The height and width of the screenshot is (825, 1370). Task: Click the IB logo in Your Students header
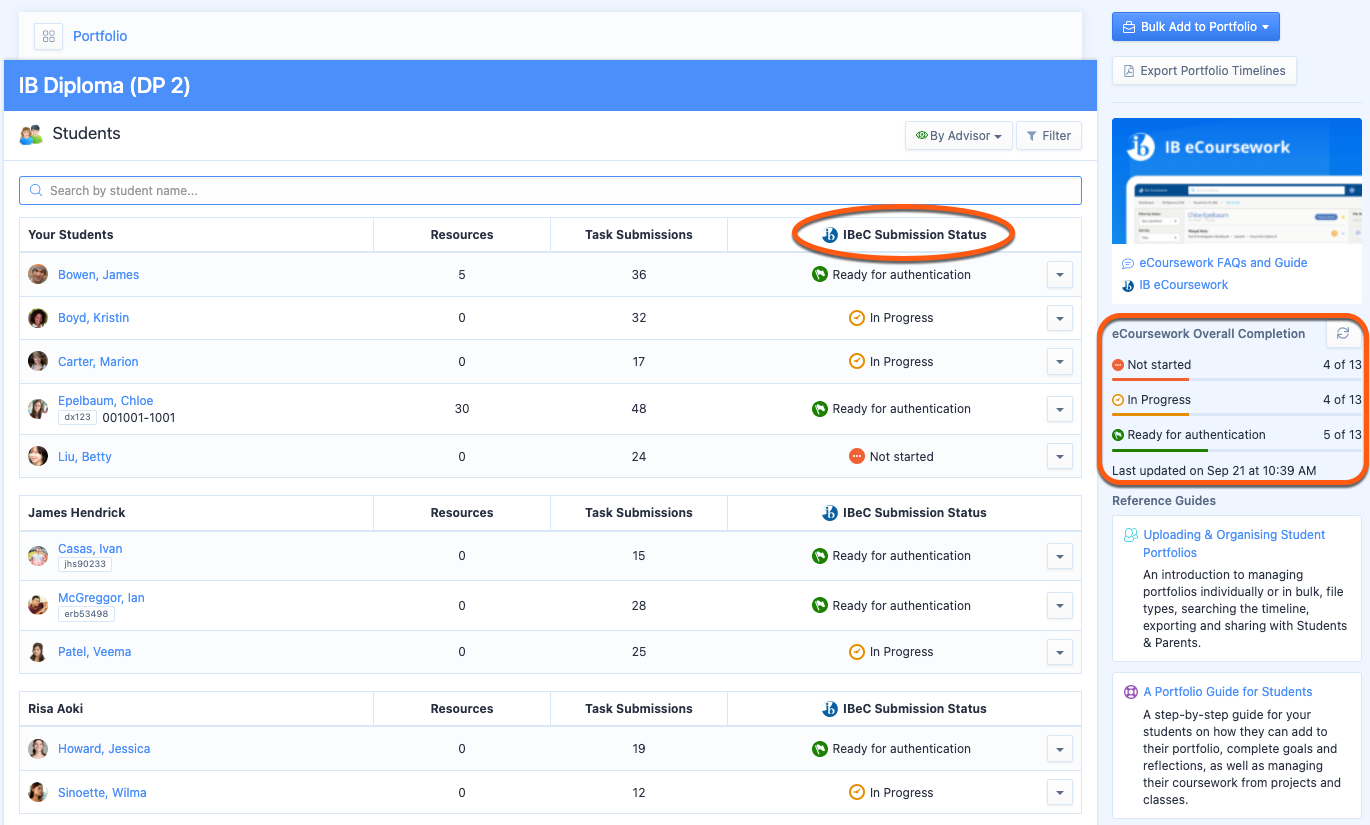click(x=830, y=235)
